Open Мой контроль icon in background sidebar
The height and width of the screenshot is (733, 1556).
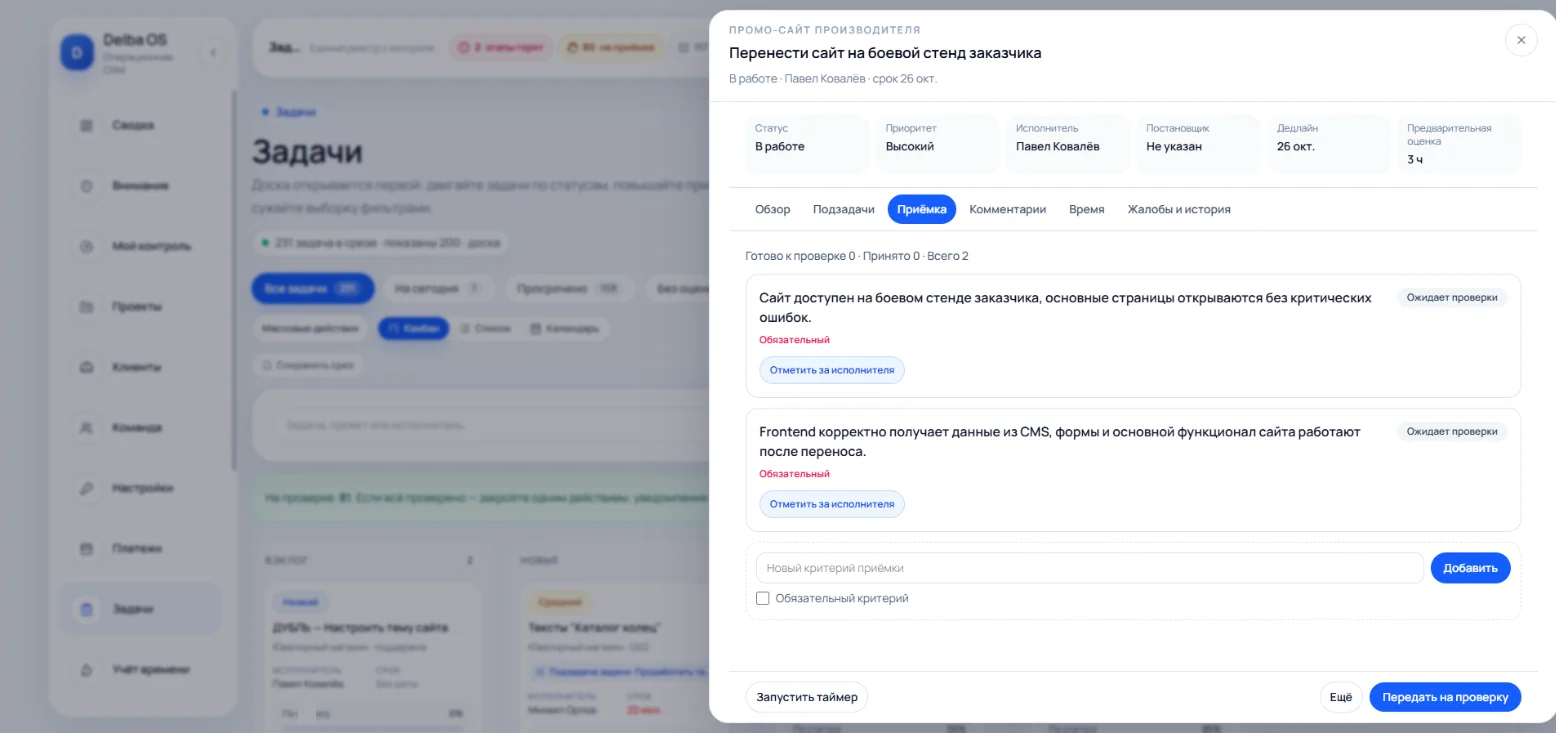[86, 247]
